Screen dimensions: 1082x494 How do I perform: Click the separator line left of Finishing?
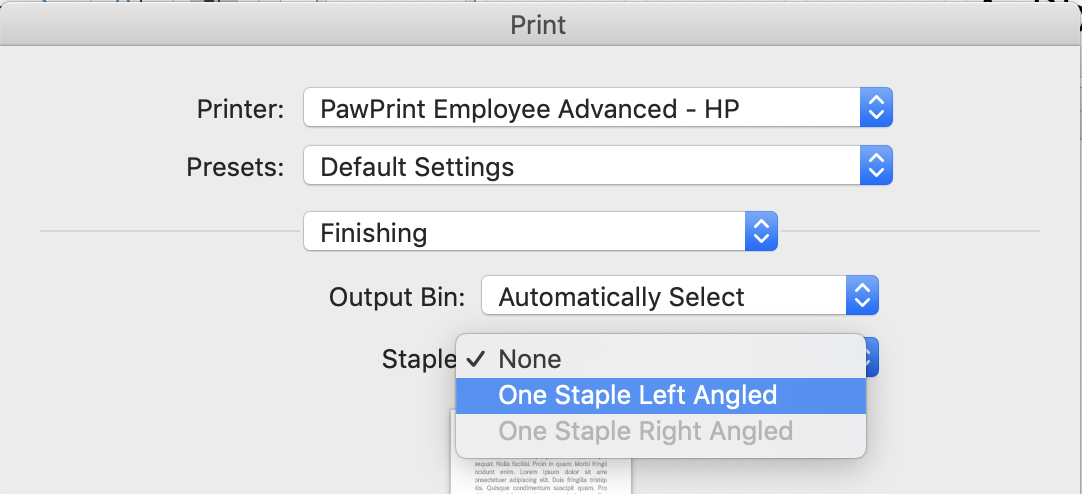pyautogui.click(x=171, y=231)
